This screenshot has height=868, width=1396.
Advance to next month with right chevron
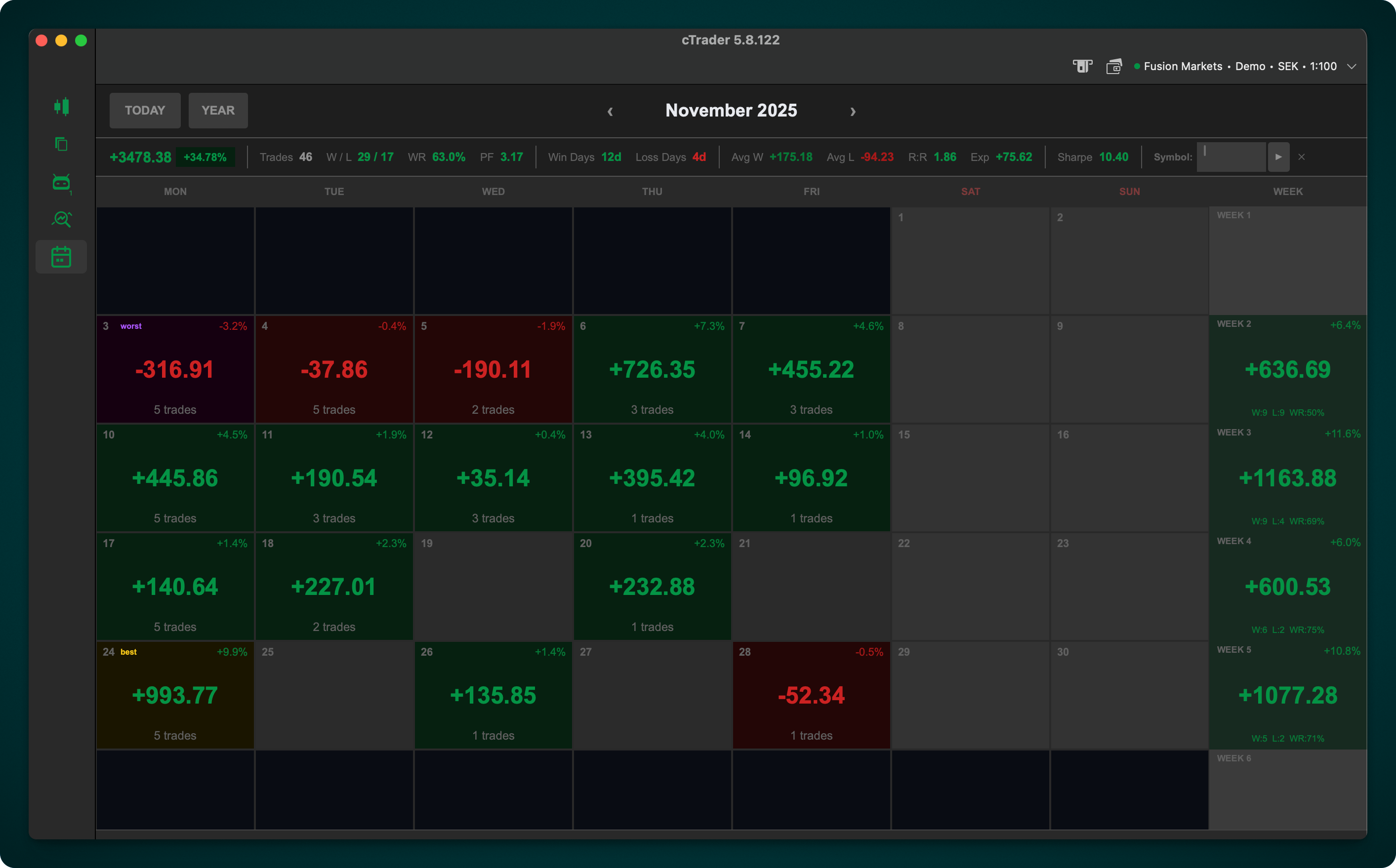click(853, 112)
